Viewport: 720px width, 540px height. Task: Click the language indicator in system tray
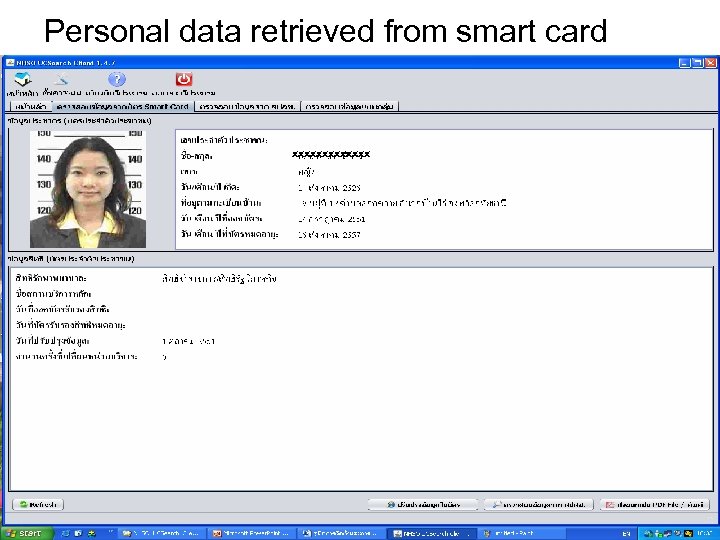(626, 534)
